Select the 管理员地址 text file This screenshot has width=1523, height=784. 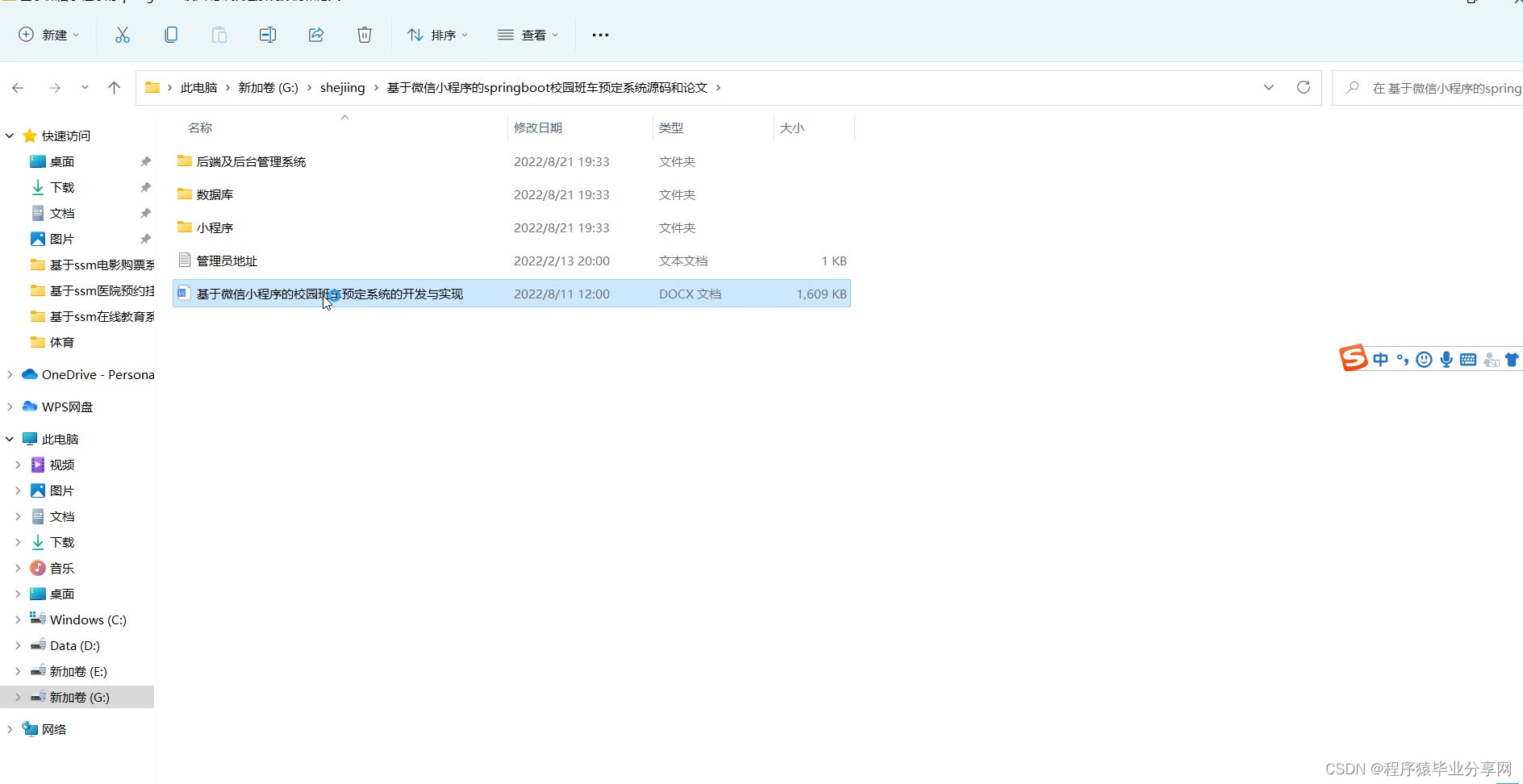(511, 261)
